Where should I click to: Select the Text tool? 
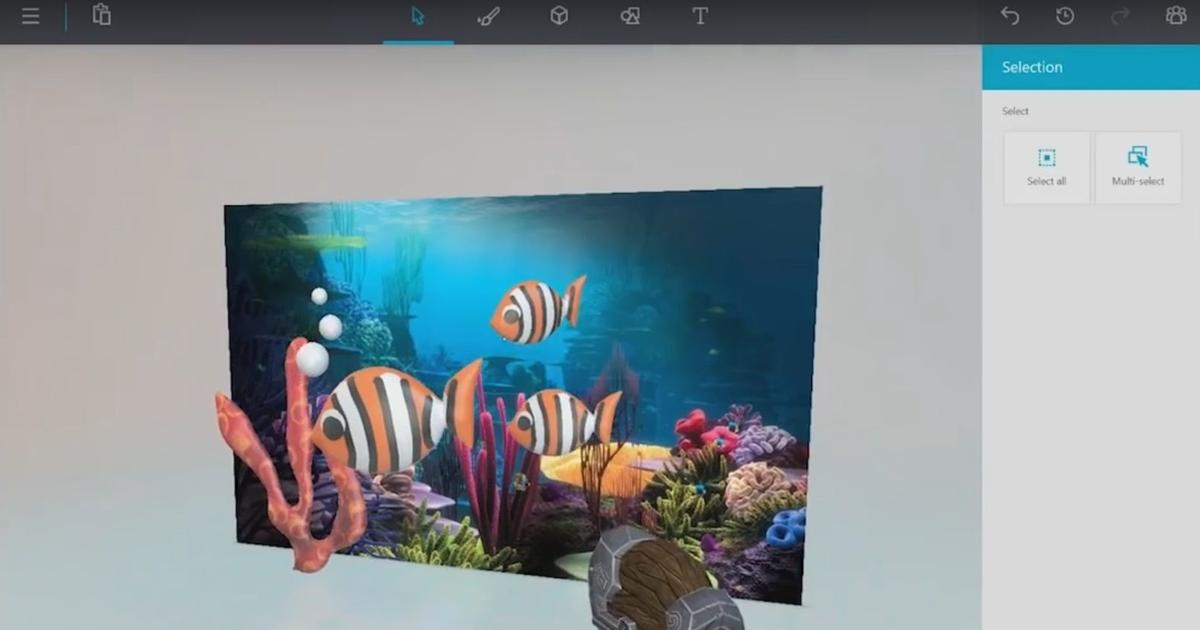pyautogui.click(x=699, y=16)
